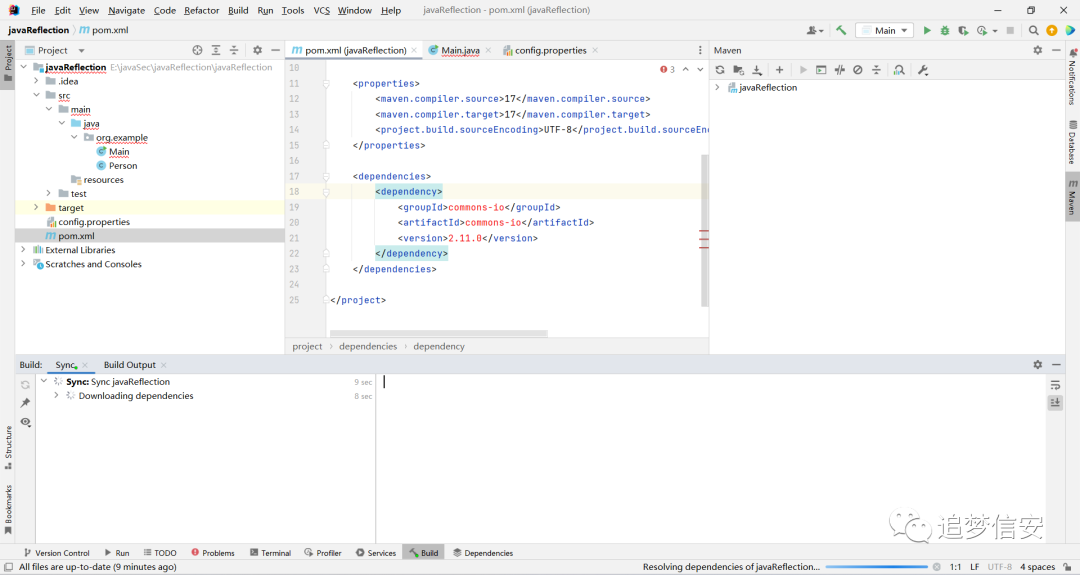Screen dimensions: 1080x575
Task: Open the Problems tool window button
Action: tap(213, 553)
